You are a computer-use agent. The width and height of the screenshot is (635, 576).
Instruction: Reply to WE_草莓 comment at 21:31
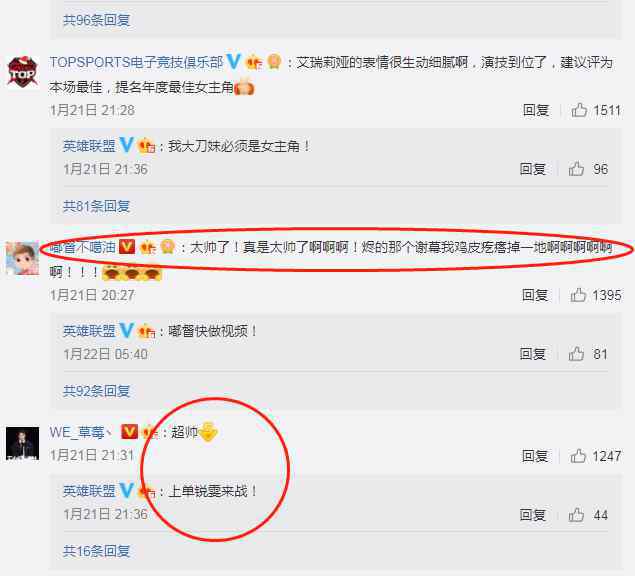[x=535, y=456]
